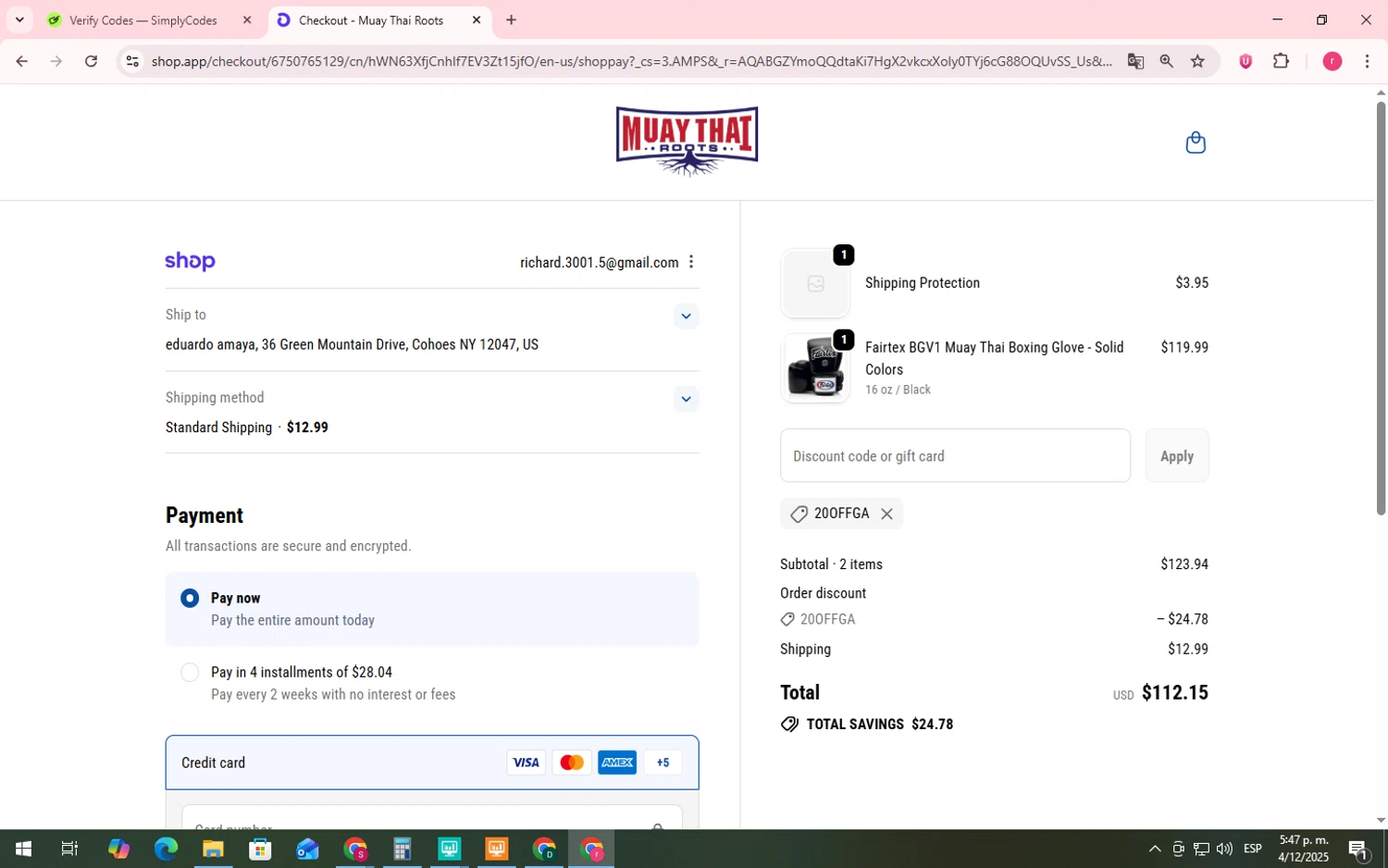Open account options menu beside the email
This screenshot has width=1388, height=868.
pos(690,262)
